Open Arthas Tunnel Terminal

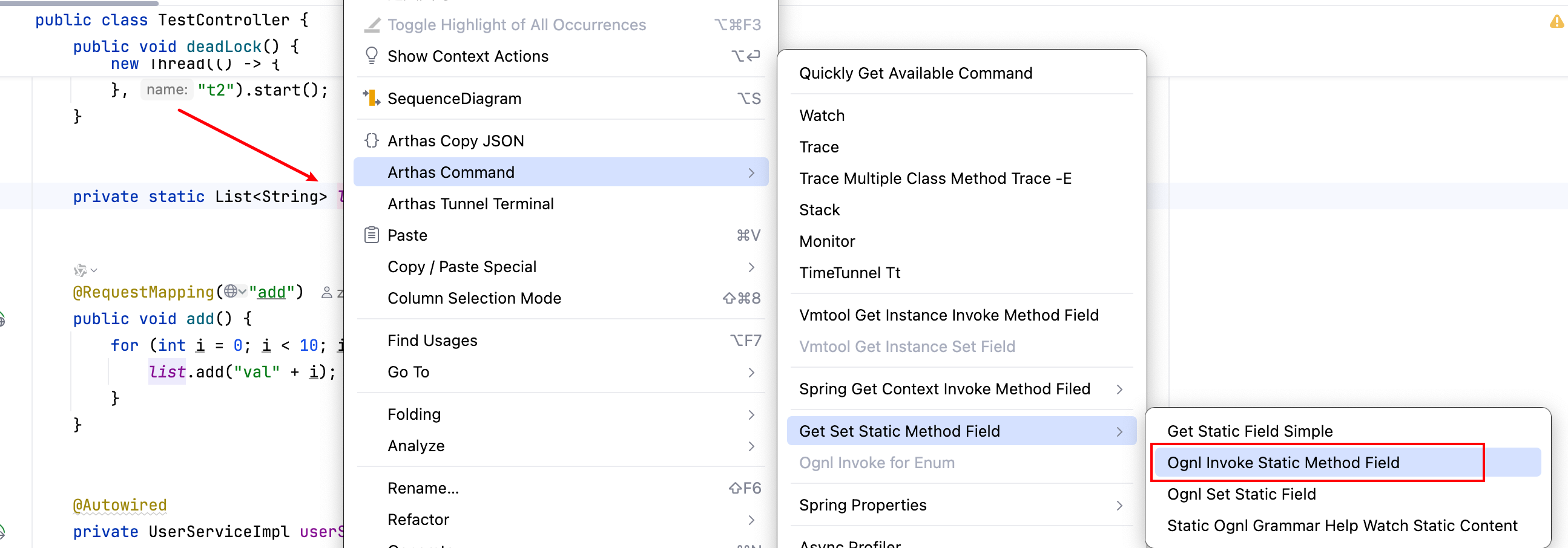(x=470, y=204)
